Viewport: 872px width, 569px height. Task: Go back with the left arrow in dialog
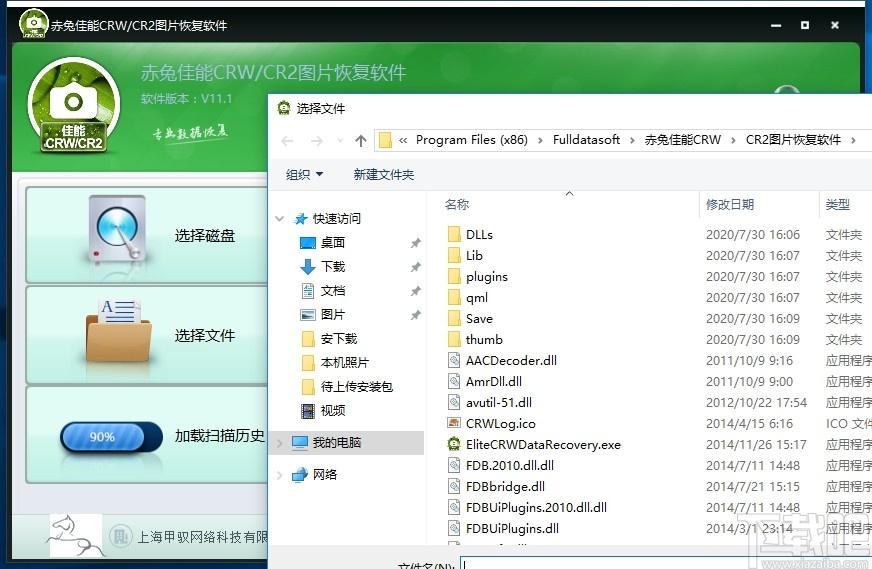pyautogui.click(x=287, y=141)
